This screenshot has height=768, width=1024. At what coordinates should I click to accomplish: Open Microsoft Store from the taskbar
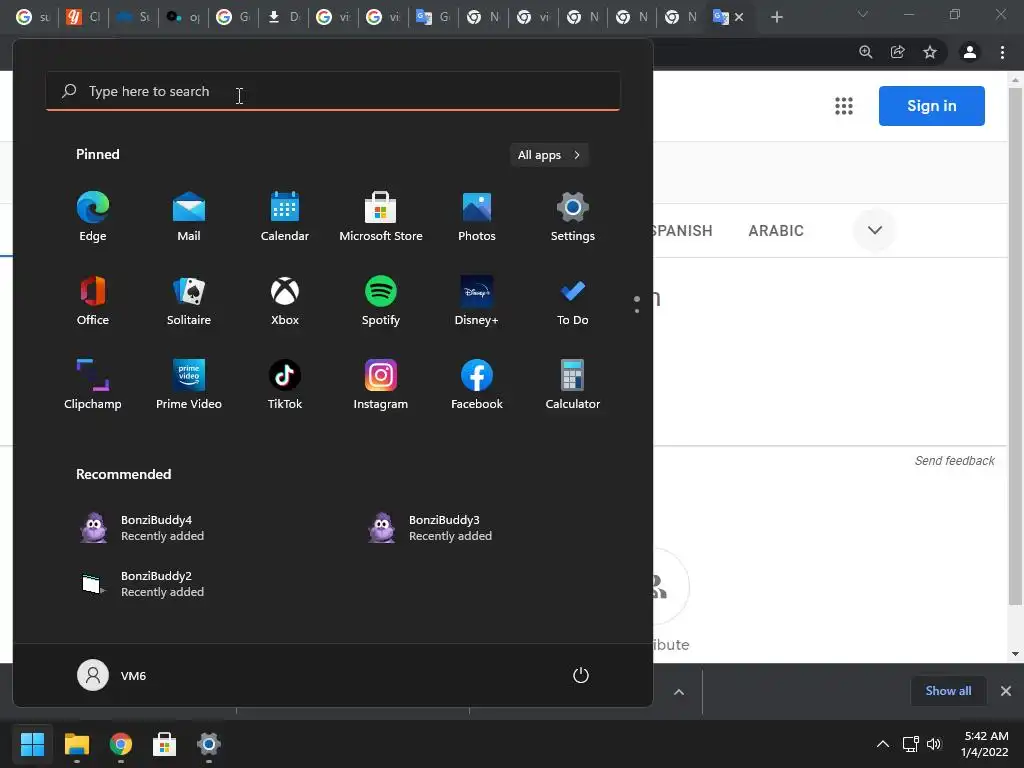(x=165, y=744)
